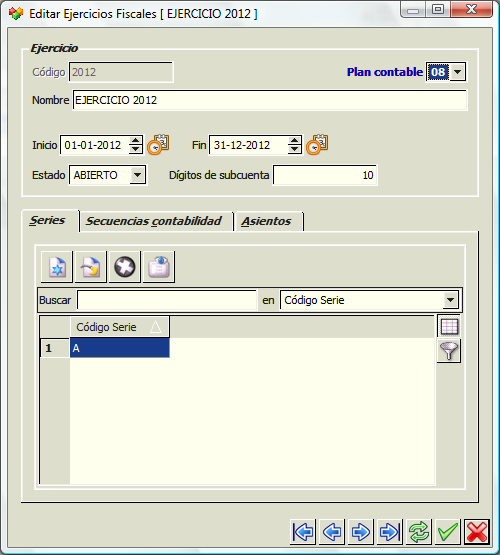Viewport: 500px width, 555px height.
Task: Click the Fin date field 31-12-2012
Action: [248, 145]
